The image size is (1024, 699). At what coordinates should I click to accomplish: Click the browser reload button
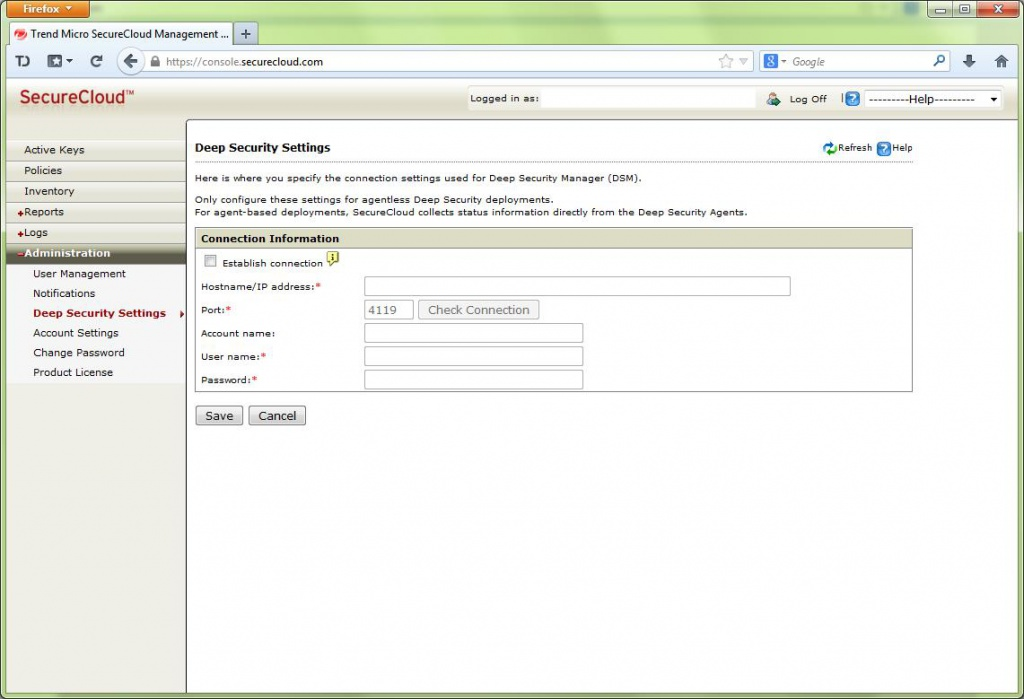96,61
